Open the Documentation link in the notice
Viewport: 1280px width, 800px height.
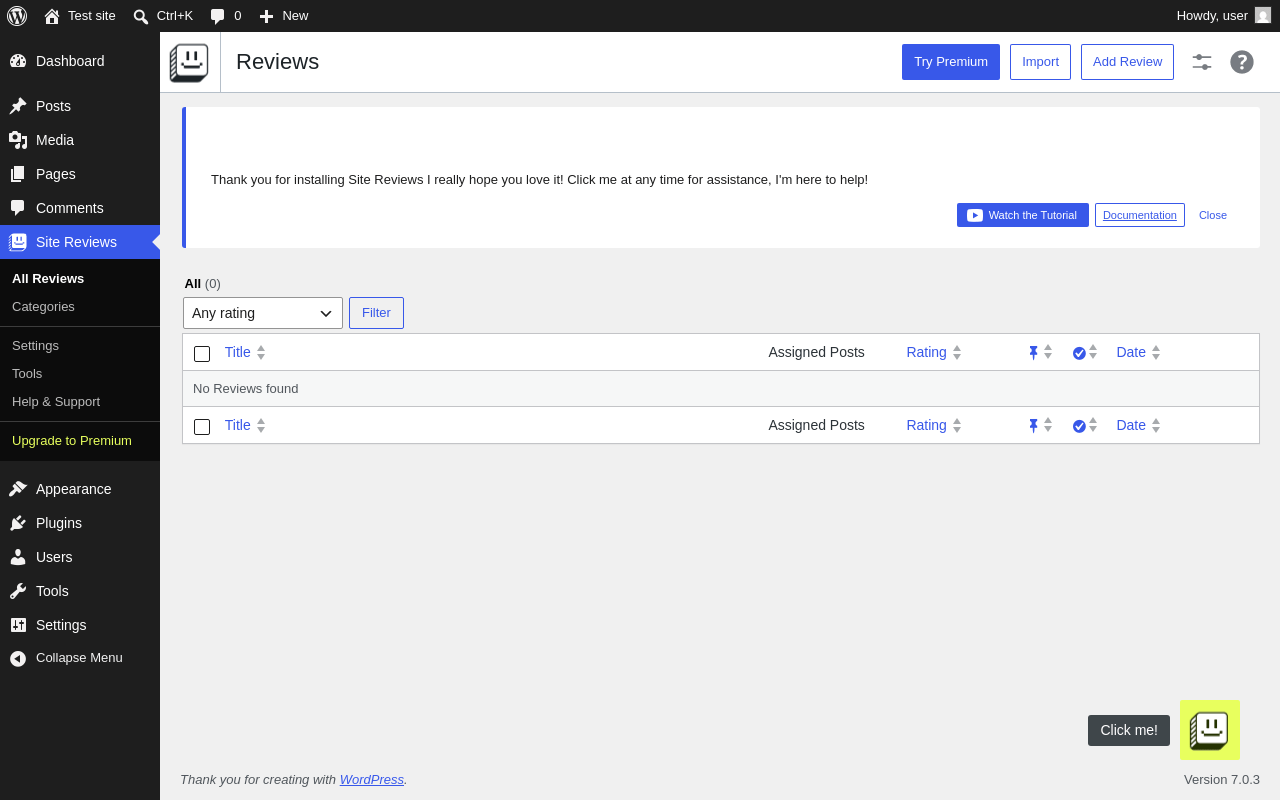[1140, 215]
